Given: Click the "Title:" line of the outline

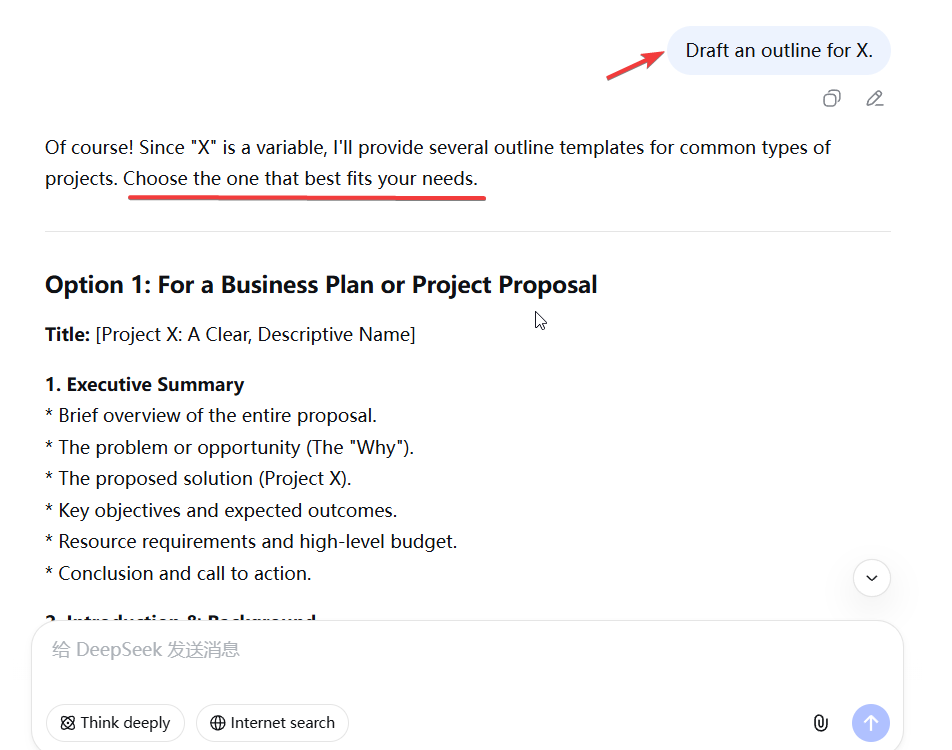Looking at the screenshot, I should click(230, 335).
